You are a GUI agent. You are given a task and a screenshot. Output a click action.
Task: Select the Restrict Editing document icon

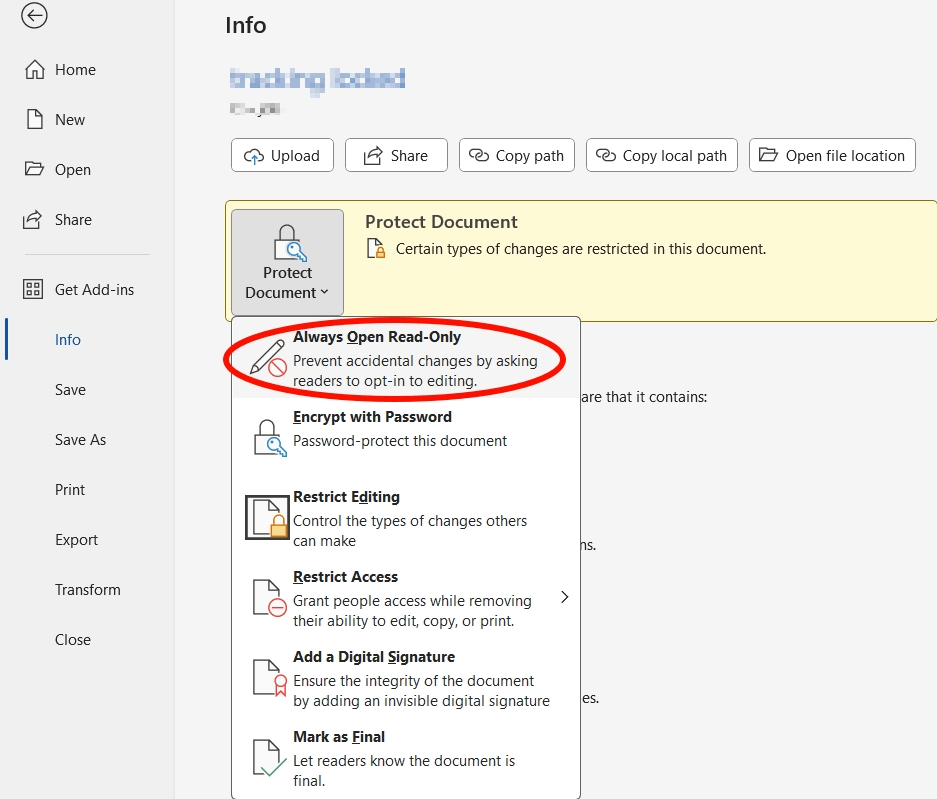[x=266, y=517]
